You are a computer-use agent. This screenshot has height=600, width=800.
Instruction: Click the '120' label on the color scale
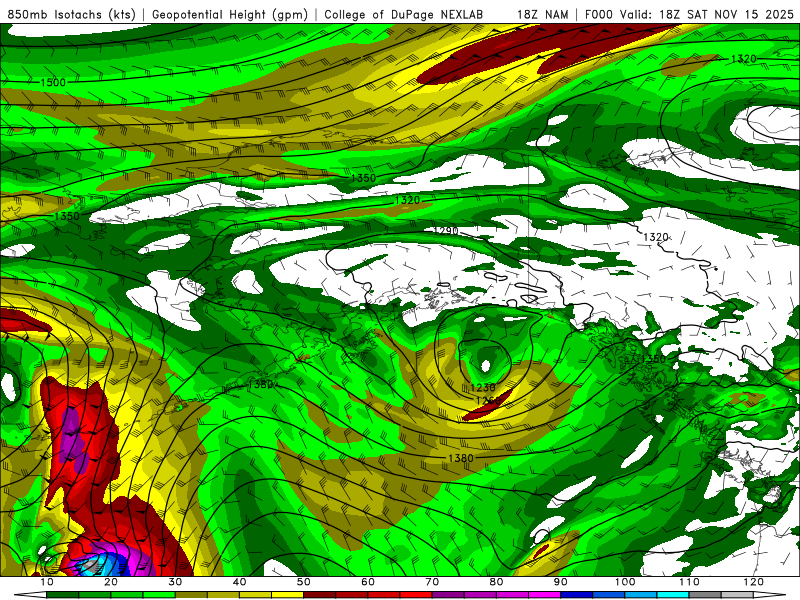(x=754, y=582)
